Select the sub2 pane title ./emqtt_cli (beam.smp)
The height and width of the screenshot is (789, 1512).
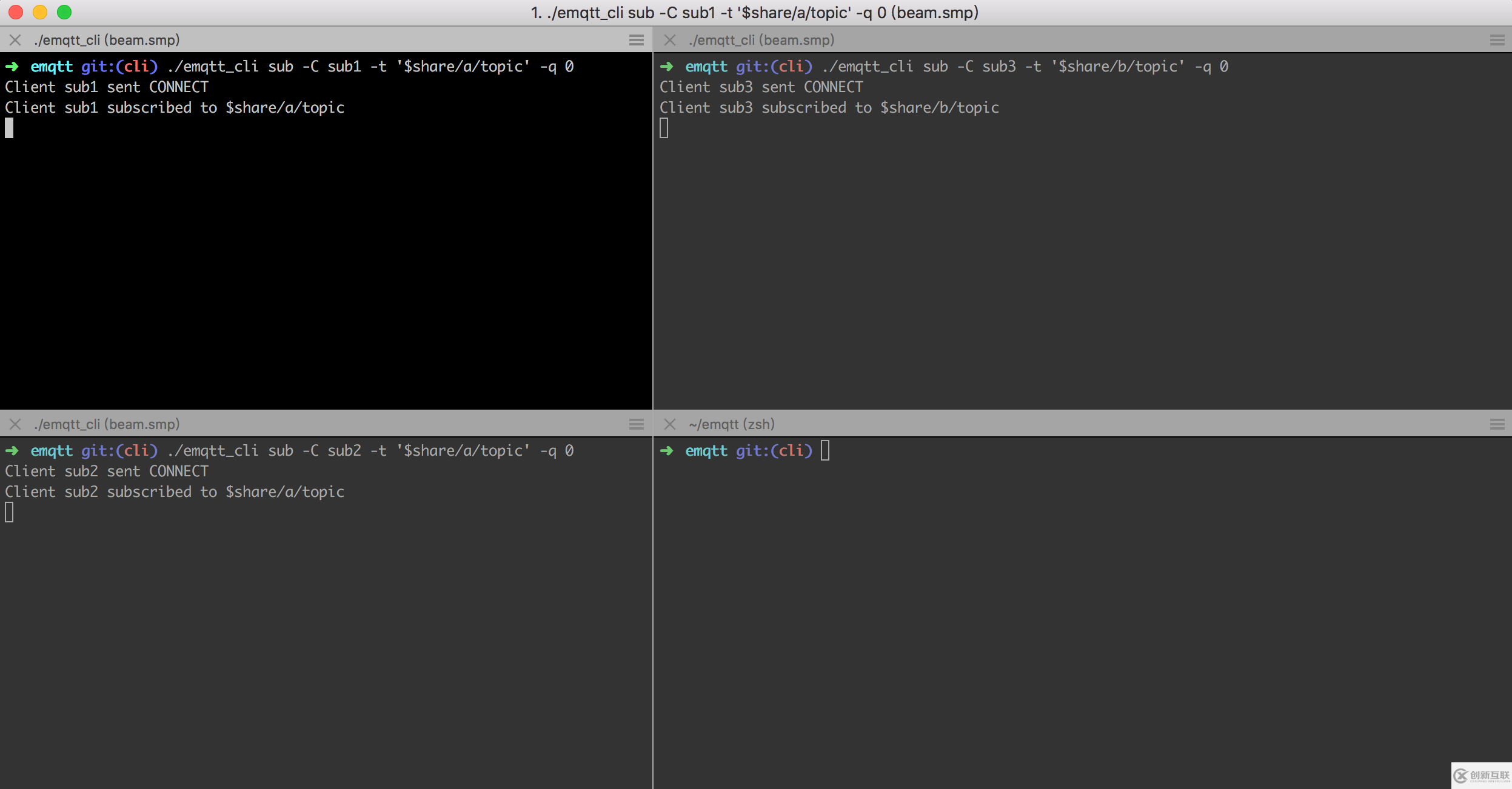click(107, 424)
